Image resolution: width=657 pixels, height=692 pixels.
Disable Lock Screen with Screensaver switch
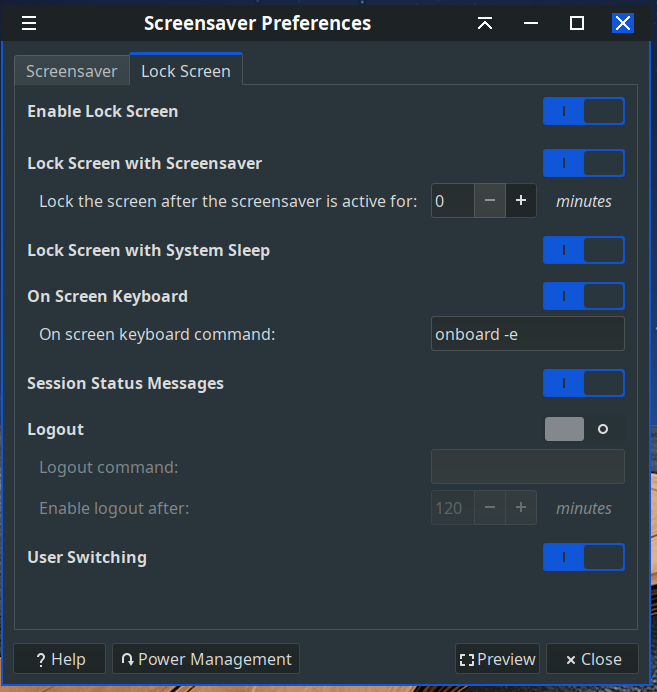pos(583,163)
